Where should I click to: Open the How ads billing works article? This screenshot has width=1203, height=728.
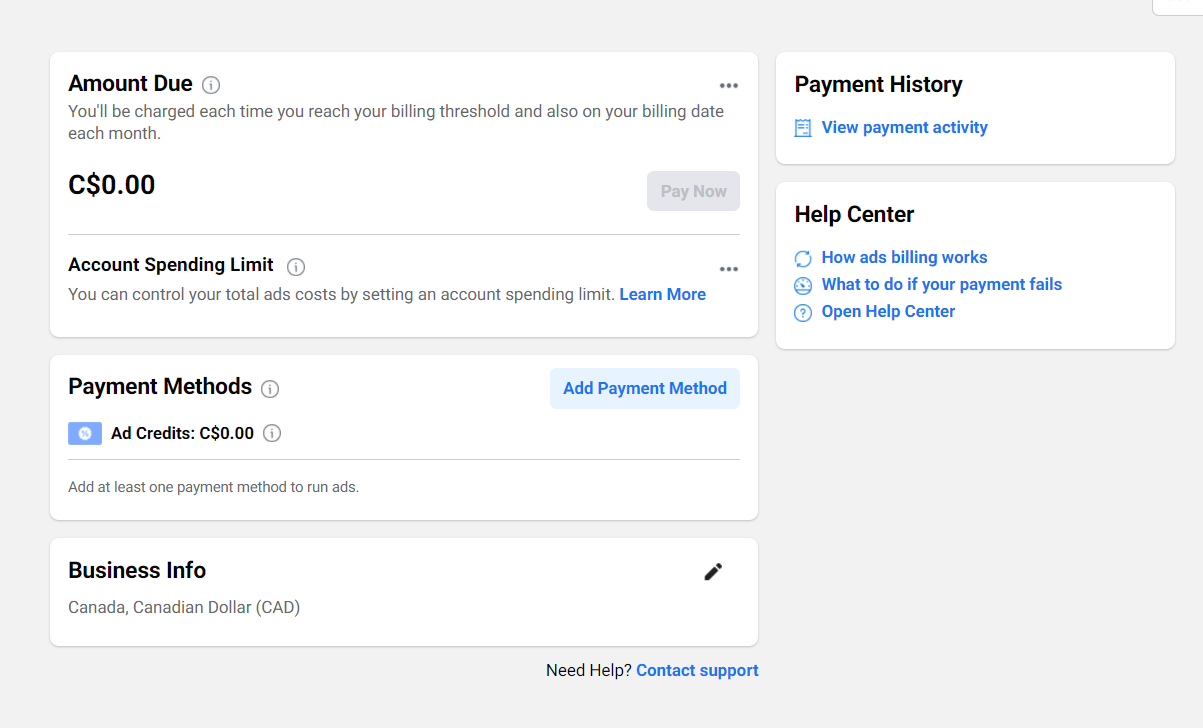click(904, 257)
